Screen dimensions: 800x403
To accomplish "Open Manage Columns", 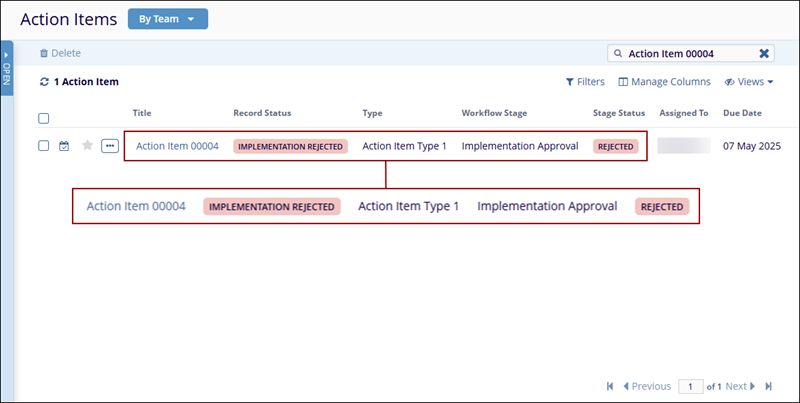I will coord(665,82).
